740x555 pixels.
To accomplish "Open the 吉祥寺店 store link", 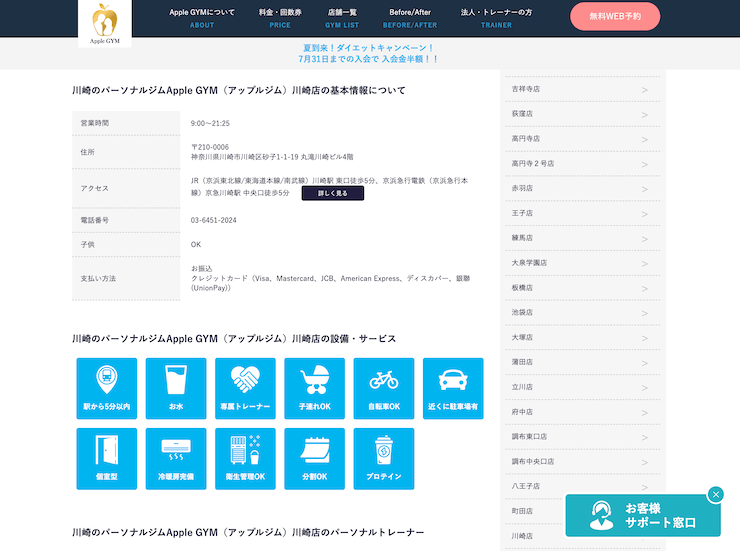I will click(x=582, y=89).
